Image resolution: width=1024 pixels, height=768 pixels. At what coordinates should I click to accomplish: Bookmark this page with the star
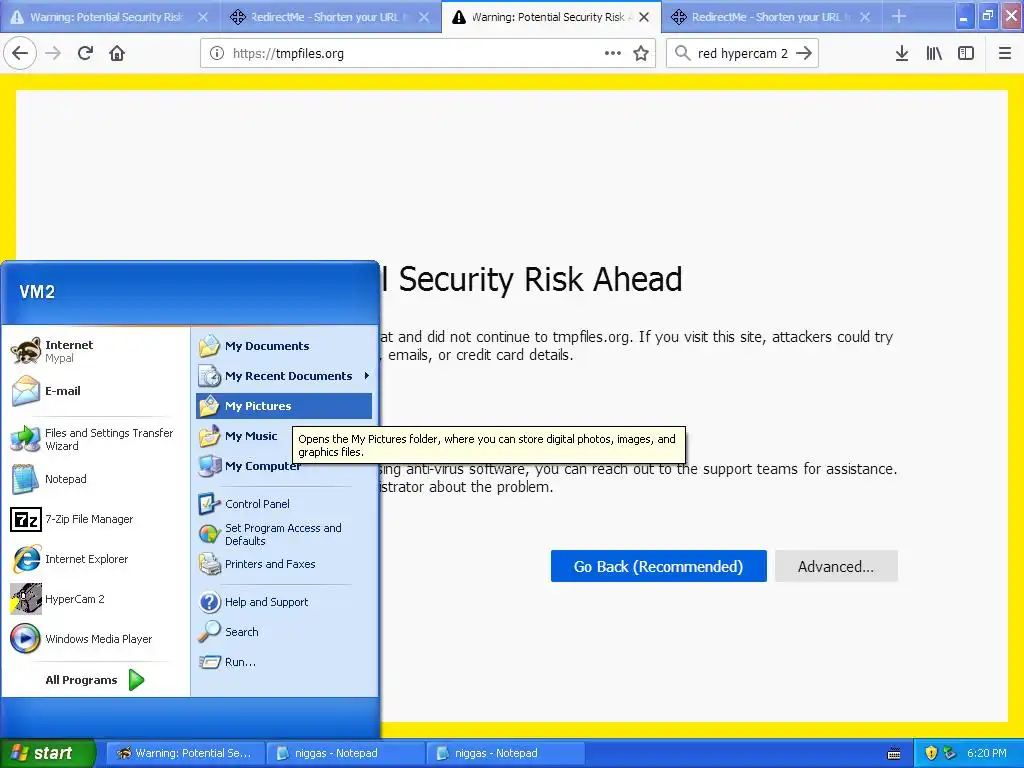[641, 54]
